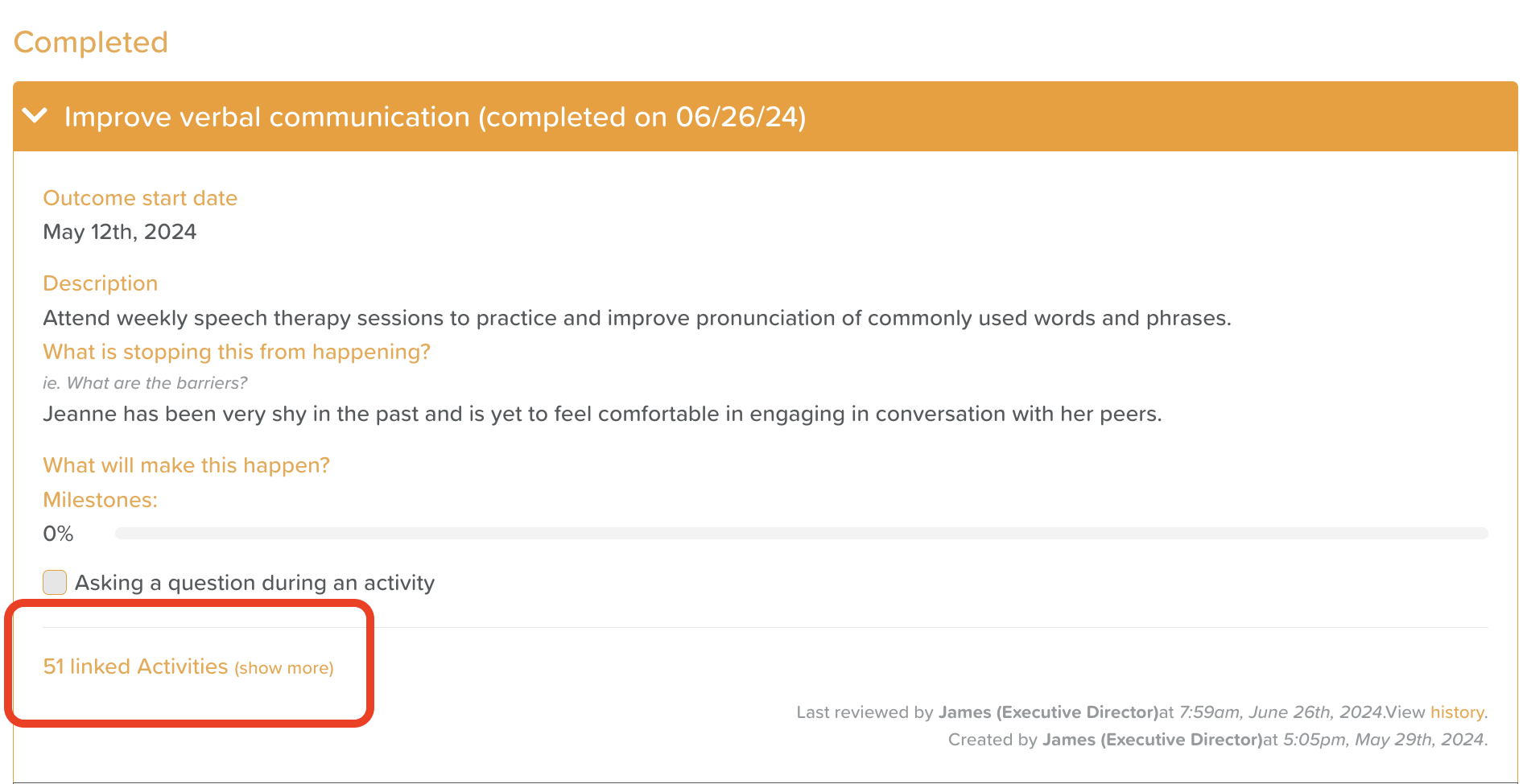
Task: Click the '0%' milestone progress value
Action: (x=58, y=534)
